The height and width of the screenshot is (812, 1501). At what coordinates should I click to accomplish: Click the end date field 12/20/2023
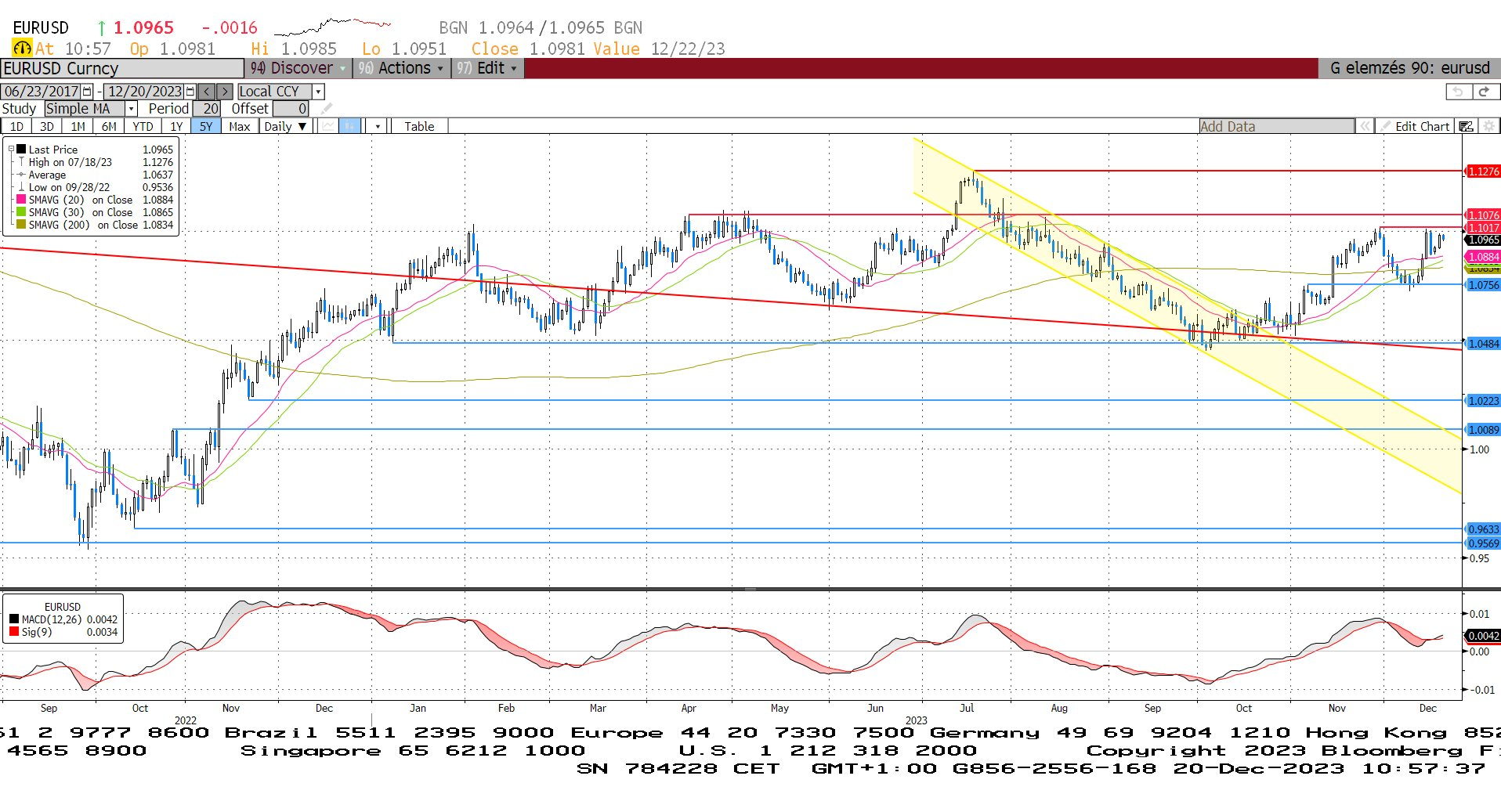[144, 92]
